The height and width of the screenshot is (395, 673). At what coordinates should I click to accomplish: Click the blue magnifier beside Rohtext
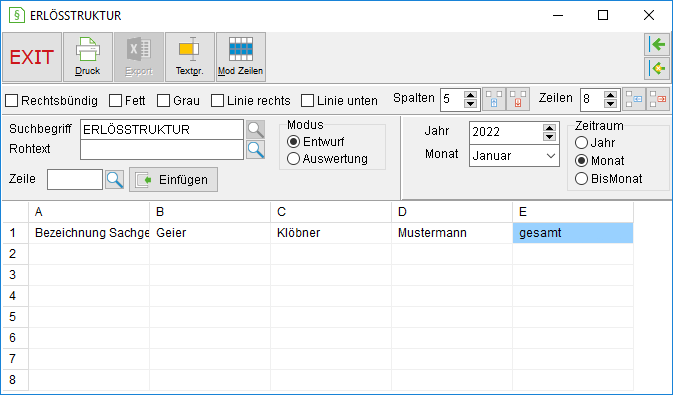255,149
